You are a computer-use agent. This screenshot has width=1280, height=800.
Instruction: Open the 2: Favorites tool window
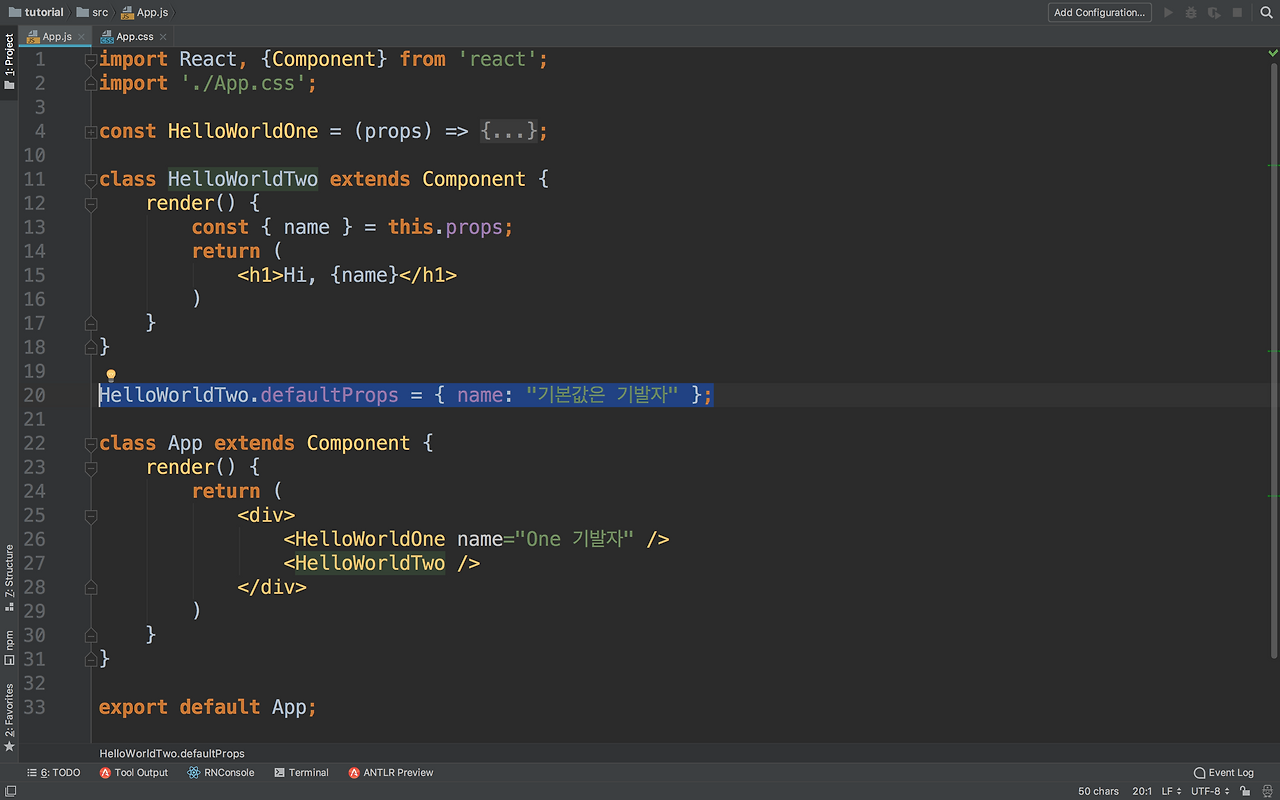coord(9,716)
